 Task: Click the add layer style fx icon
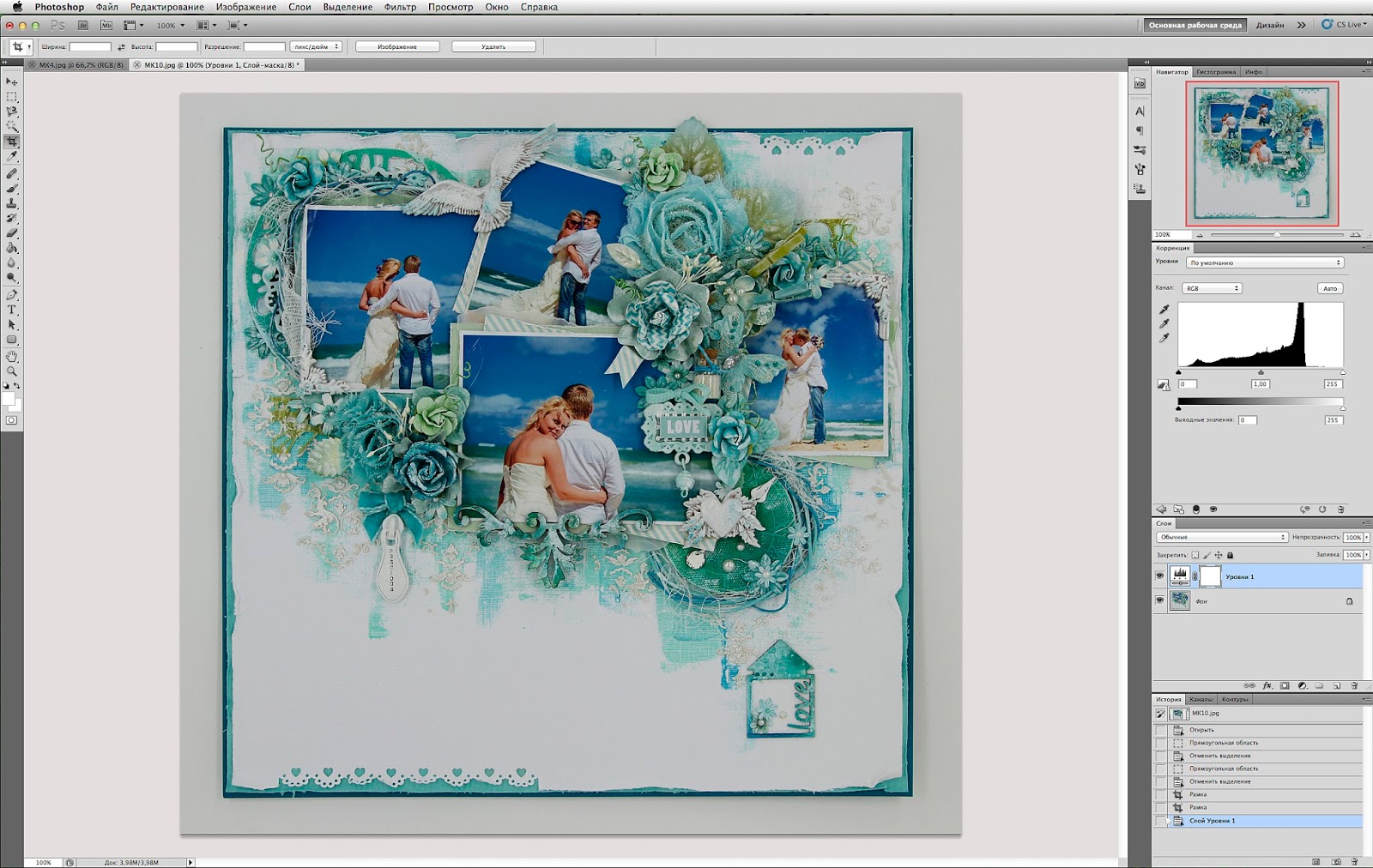click(x=1267, y=685)
